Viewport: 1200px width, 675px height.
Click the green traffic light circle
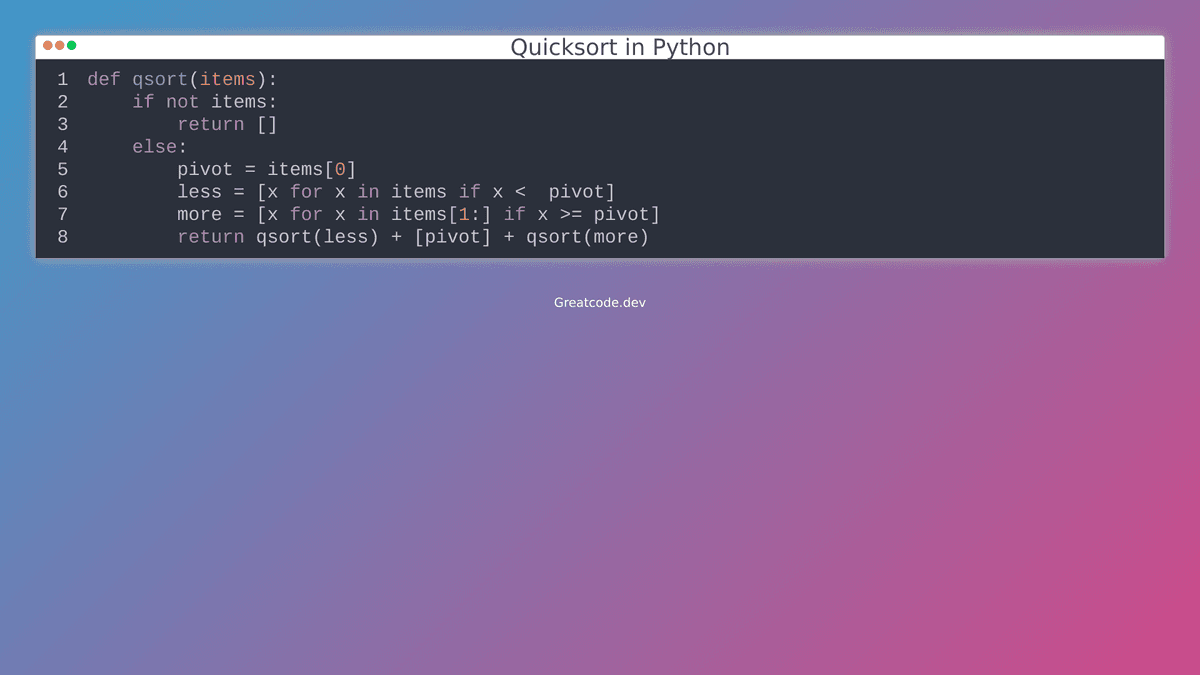(71, 45)
